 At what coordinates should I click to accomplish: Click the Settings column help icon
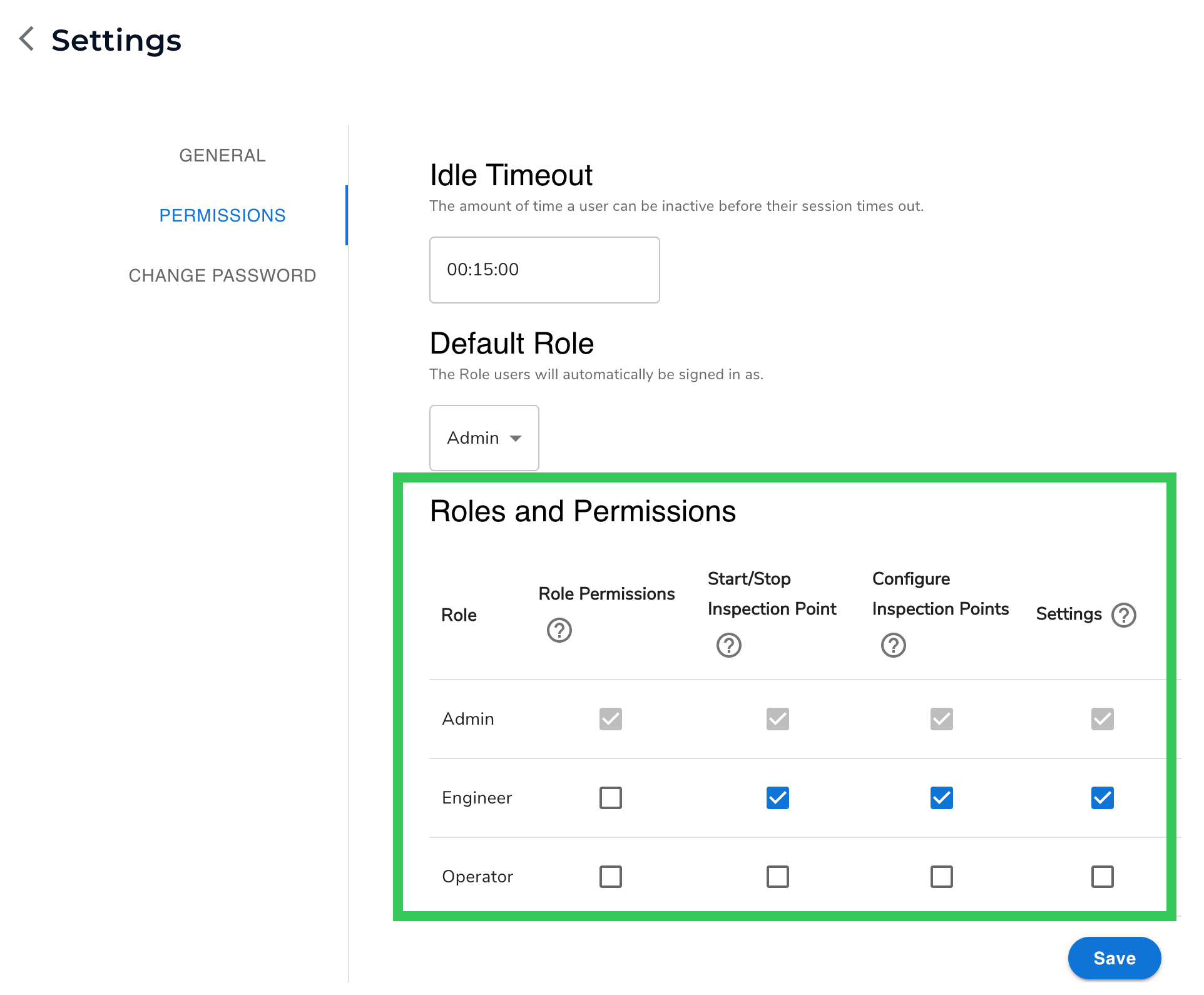click(1124, 615)
